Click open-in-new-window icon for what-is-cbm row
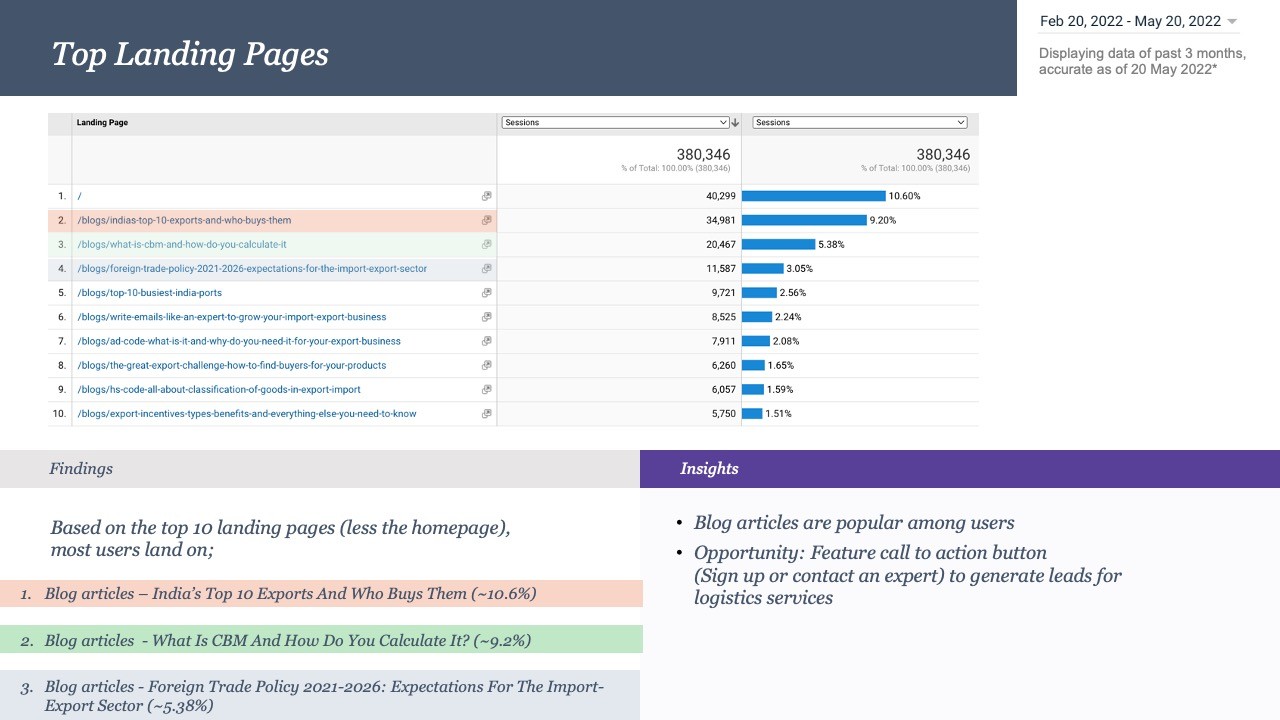Viewport: 1280px width, 720px height. pyautogui.click(x=487, y=244)
